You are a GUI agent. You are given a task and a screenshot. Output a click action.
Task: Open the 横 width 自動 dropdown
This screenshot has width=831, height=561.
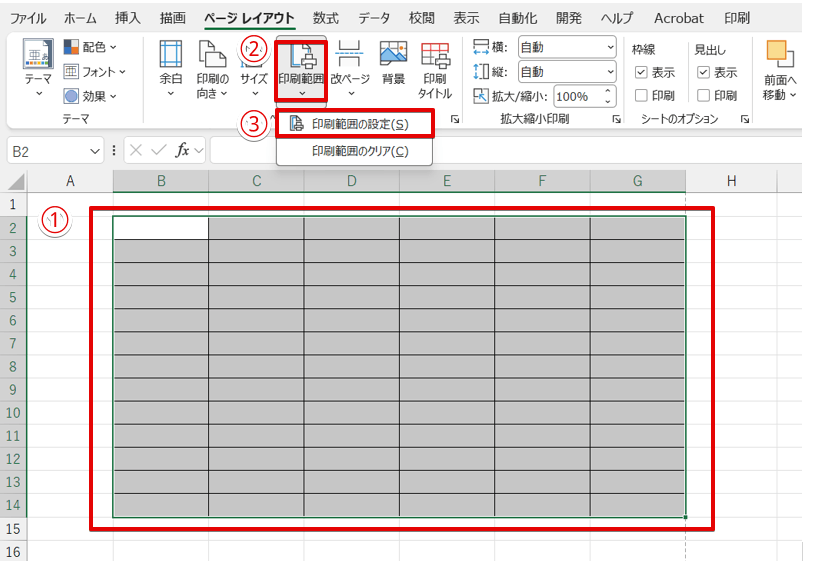(x=567, y=48)
